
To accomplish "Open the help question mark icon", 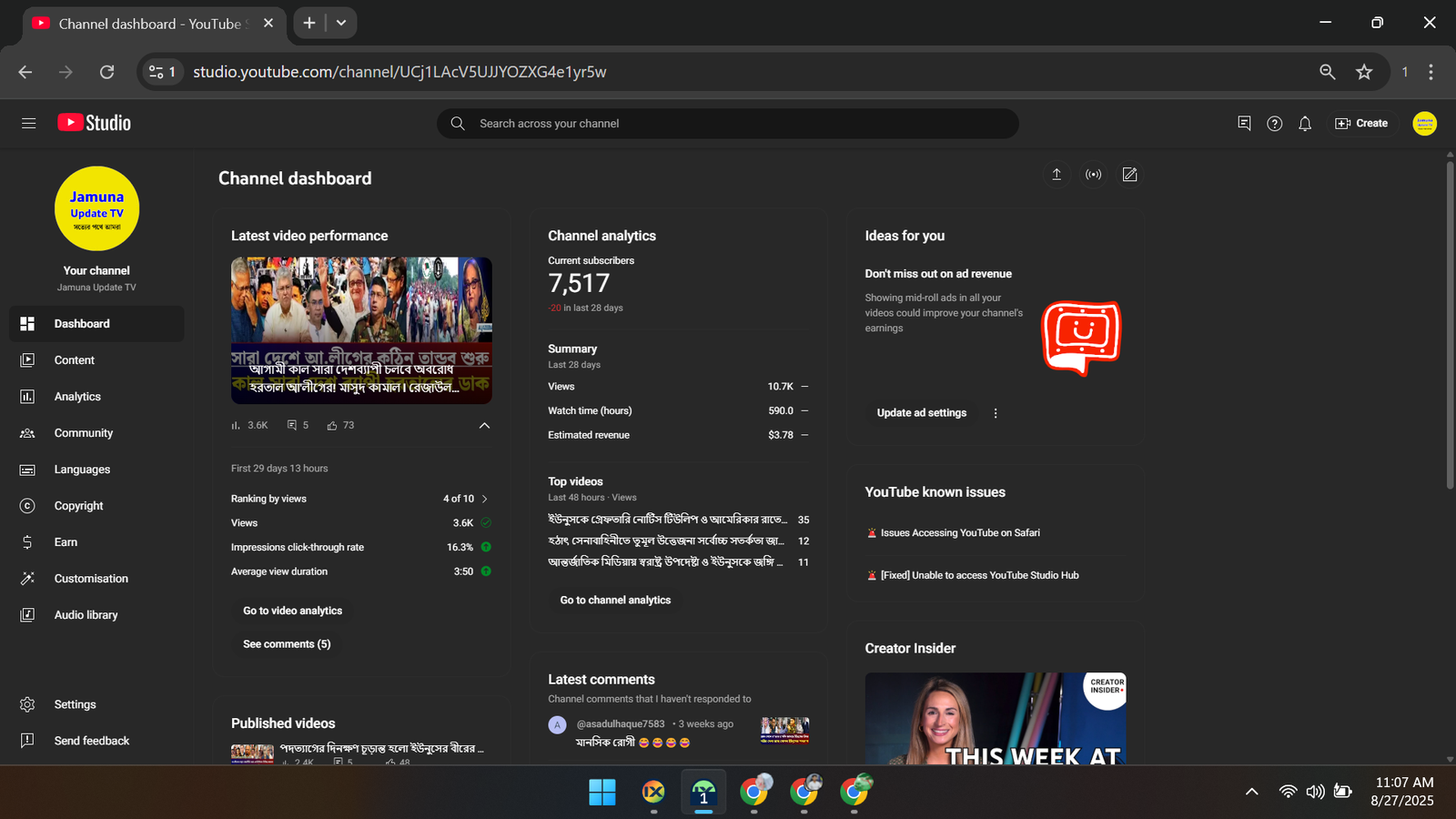I will pos(1274,124).
